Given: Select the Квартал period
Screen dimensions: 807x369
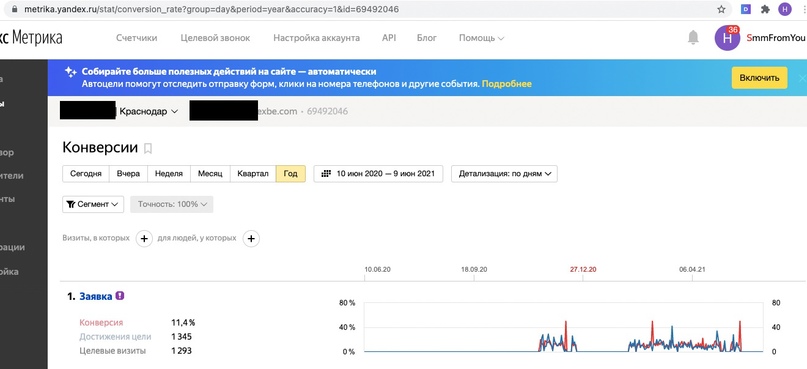Looking at the screenshot, I should (253, 173).
